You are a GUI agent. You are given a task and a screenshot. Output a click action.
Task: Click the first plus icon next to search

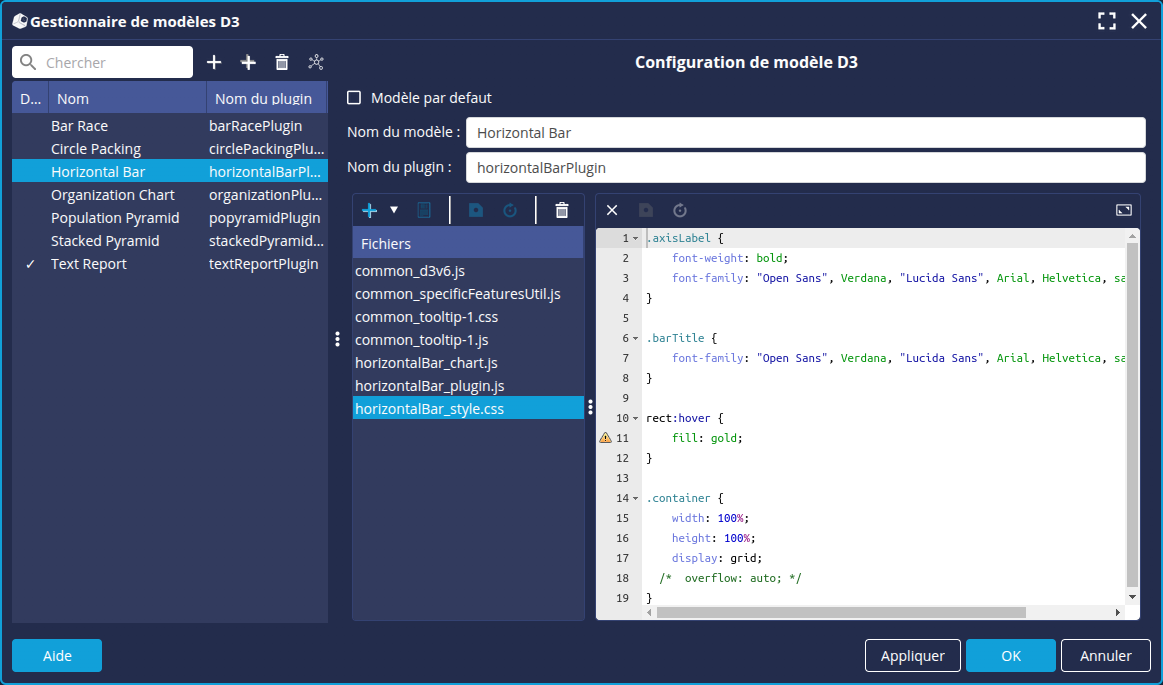coord(214,62)
